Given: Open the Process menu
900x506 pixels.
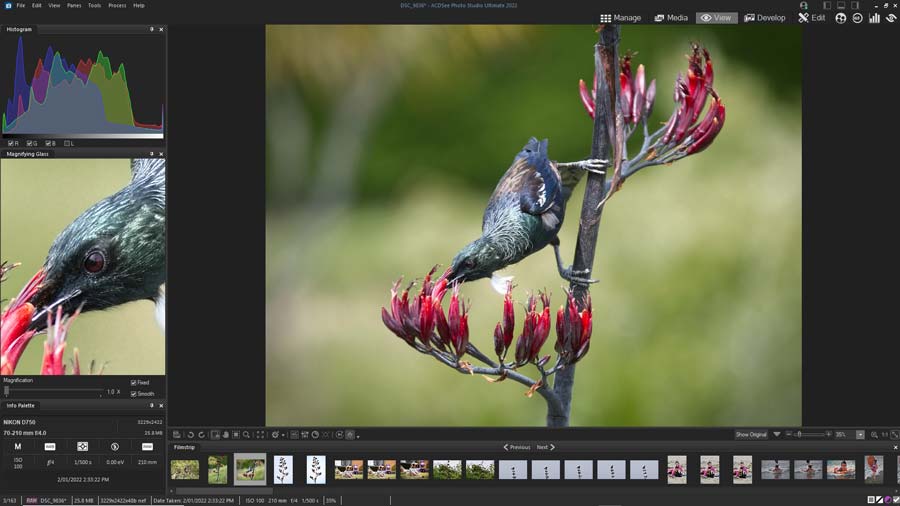Looking at the screenshot, I should (117, 5).
